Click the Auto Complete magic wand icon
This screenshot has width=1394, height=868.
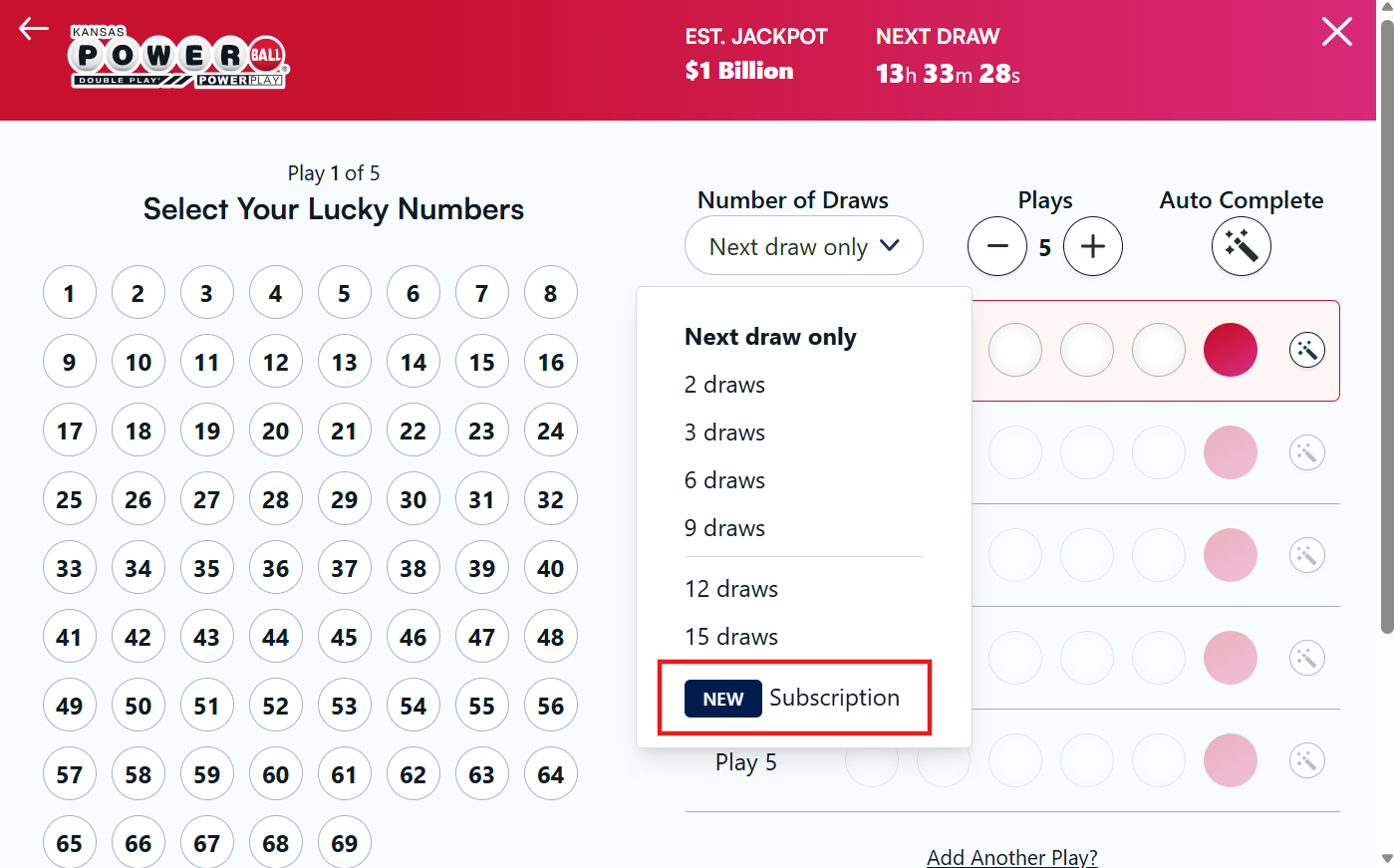1242,246
